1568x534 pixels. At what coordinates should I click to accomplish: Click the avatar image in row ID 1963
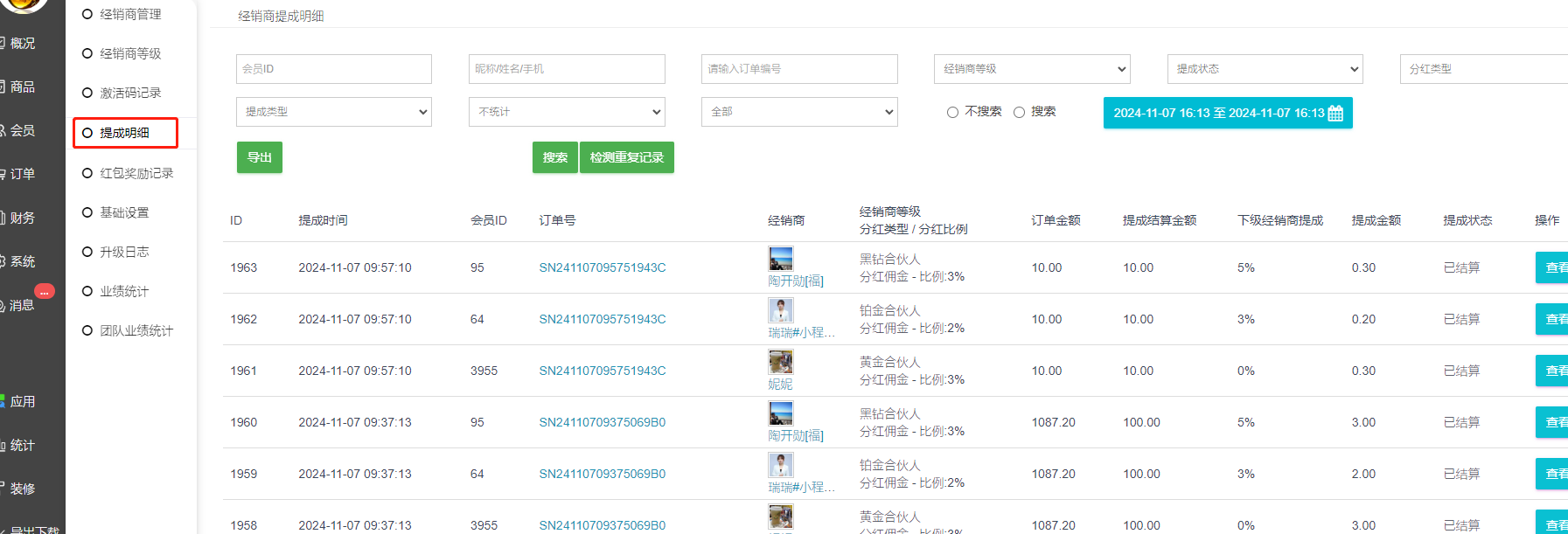780,259
